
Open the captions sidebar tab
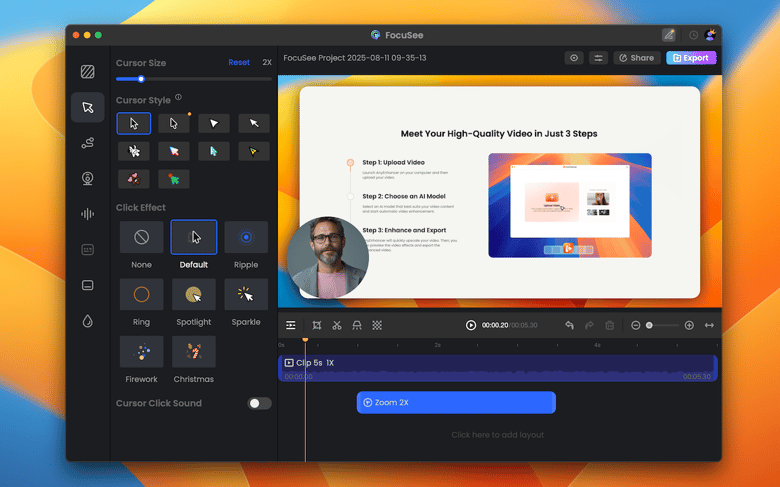[88, 250]
